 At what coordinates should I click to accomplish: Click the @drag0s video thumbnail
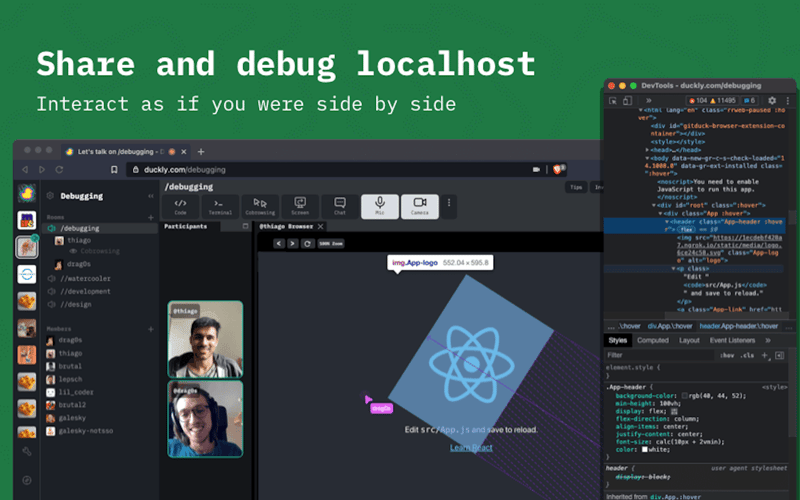(205, 418)
